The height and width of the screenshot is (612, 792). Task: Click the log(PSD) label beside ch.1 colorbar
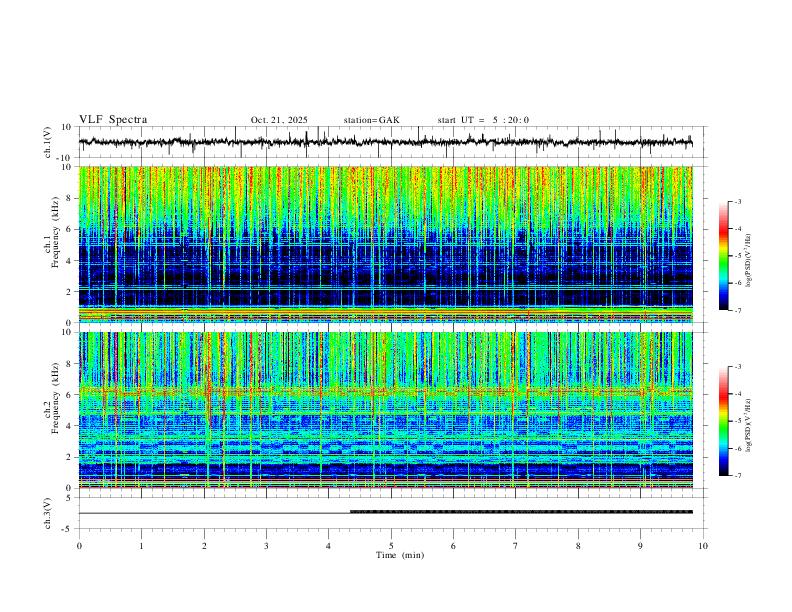coord(749,260)
